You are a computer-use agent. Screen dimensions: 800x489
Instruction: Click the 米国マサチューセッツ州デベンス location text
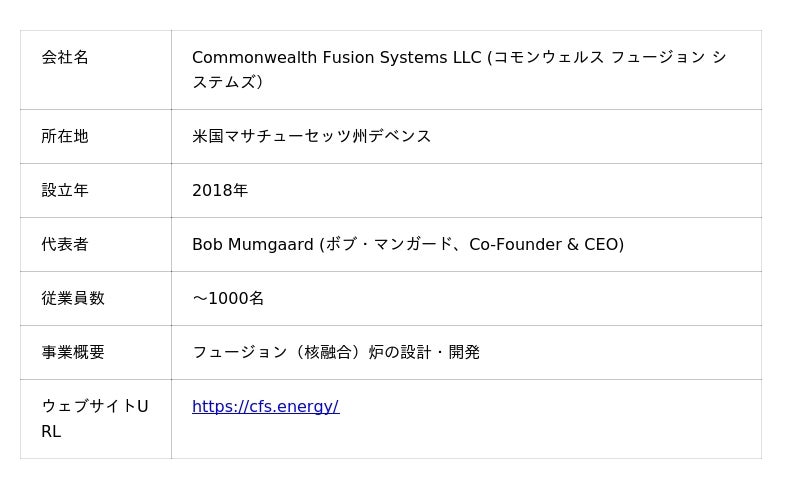[x=311, y=136]
